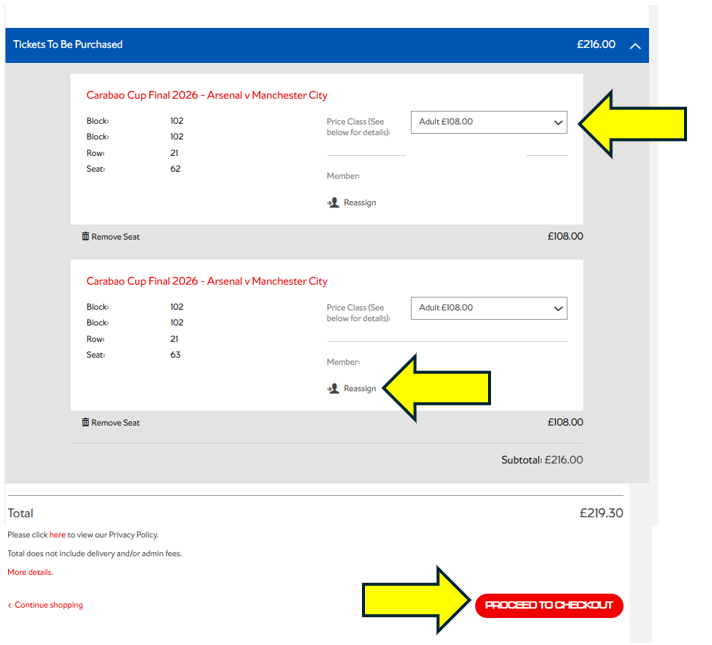Image resolution: width=712 pixels, height=645 pixels.
Task: Click the Subtotal: £216.00 text
Action: coord(542,460)
